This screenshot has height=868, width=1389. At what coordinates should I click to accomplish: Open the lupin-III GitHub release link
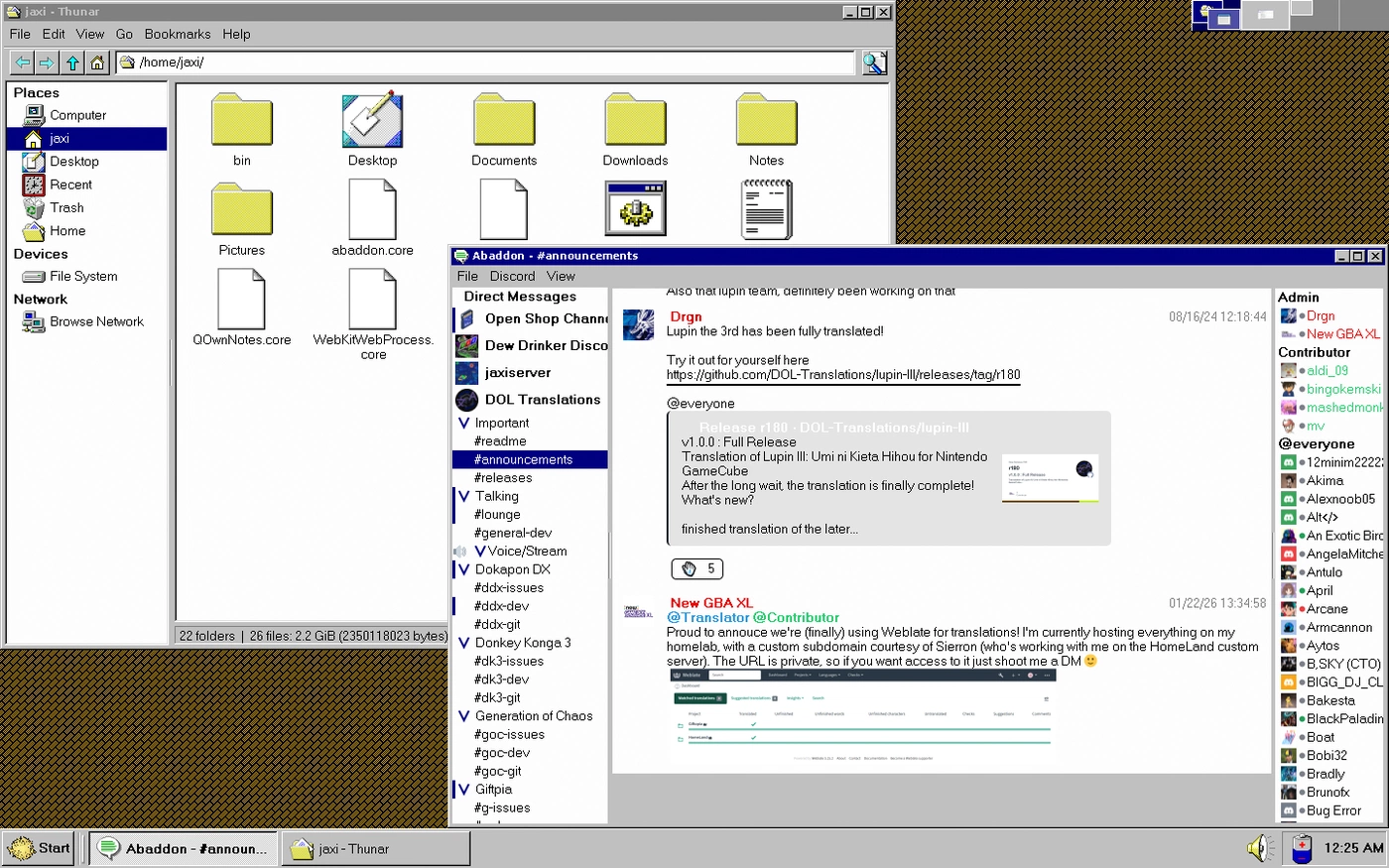(843, 375)
